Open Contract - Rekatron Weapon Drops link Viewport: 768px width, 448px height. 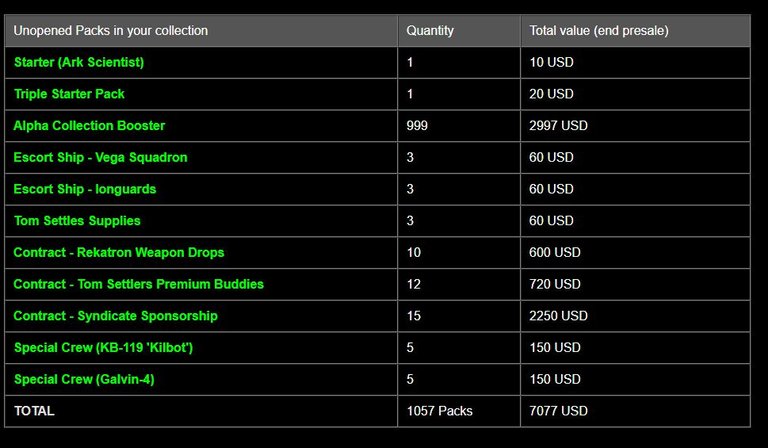[119, 252]
